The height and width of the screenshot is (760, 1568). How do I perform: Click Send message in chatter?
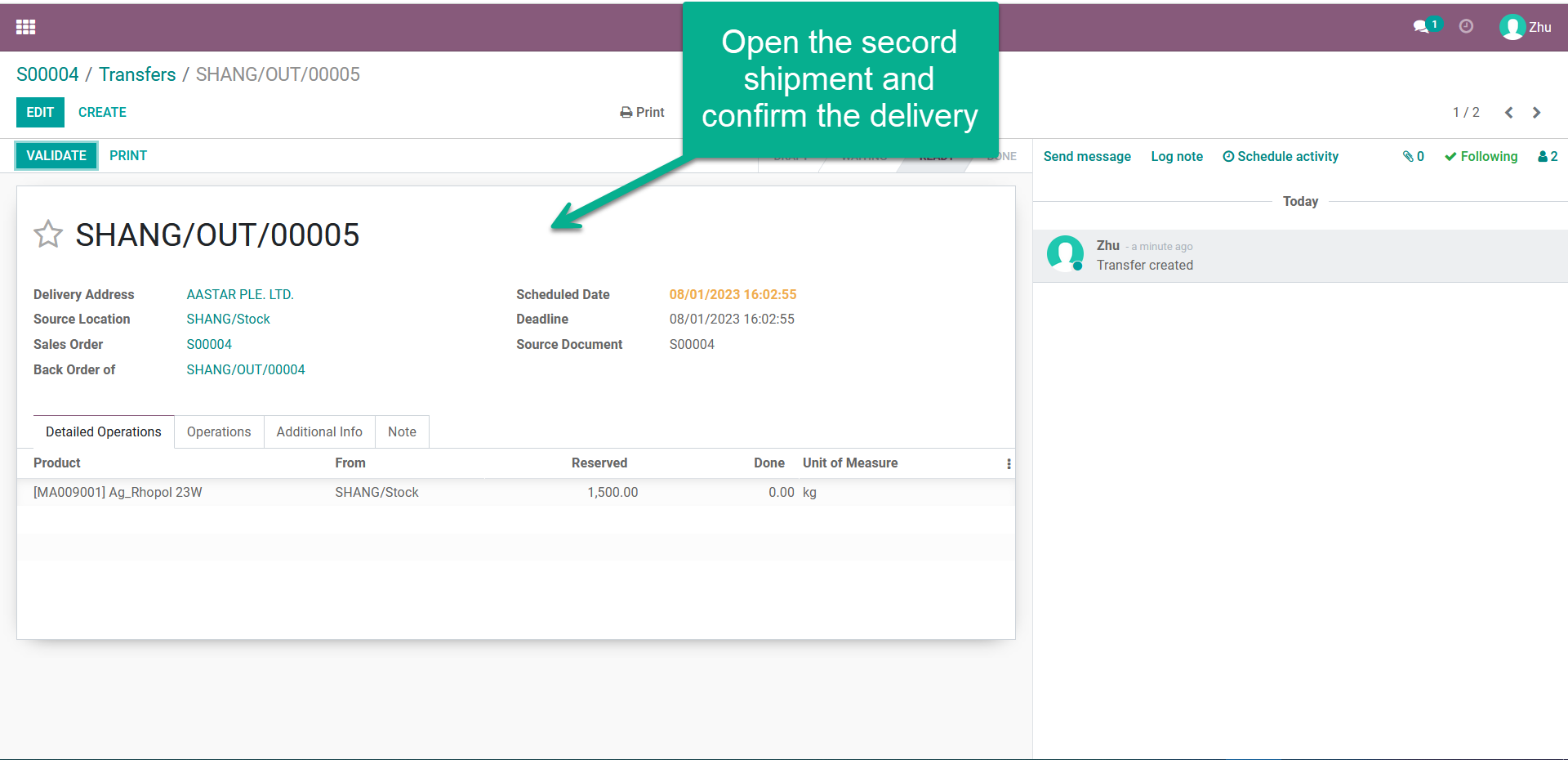1087,156
